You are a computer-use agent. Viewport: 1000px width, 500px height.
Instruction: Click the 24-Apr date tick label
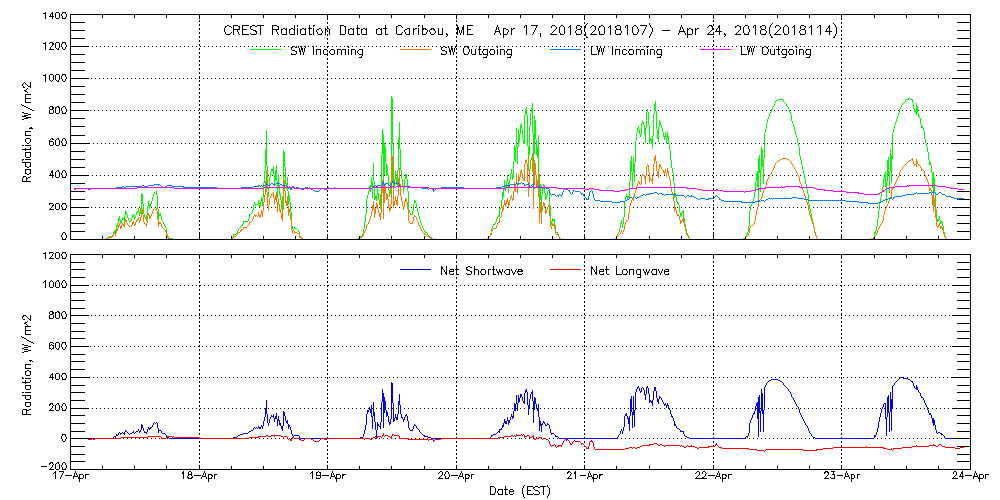pos(970,478)
